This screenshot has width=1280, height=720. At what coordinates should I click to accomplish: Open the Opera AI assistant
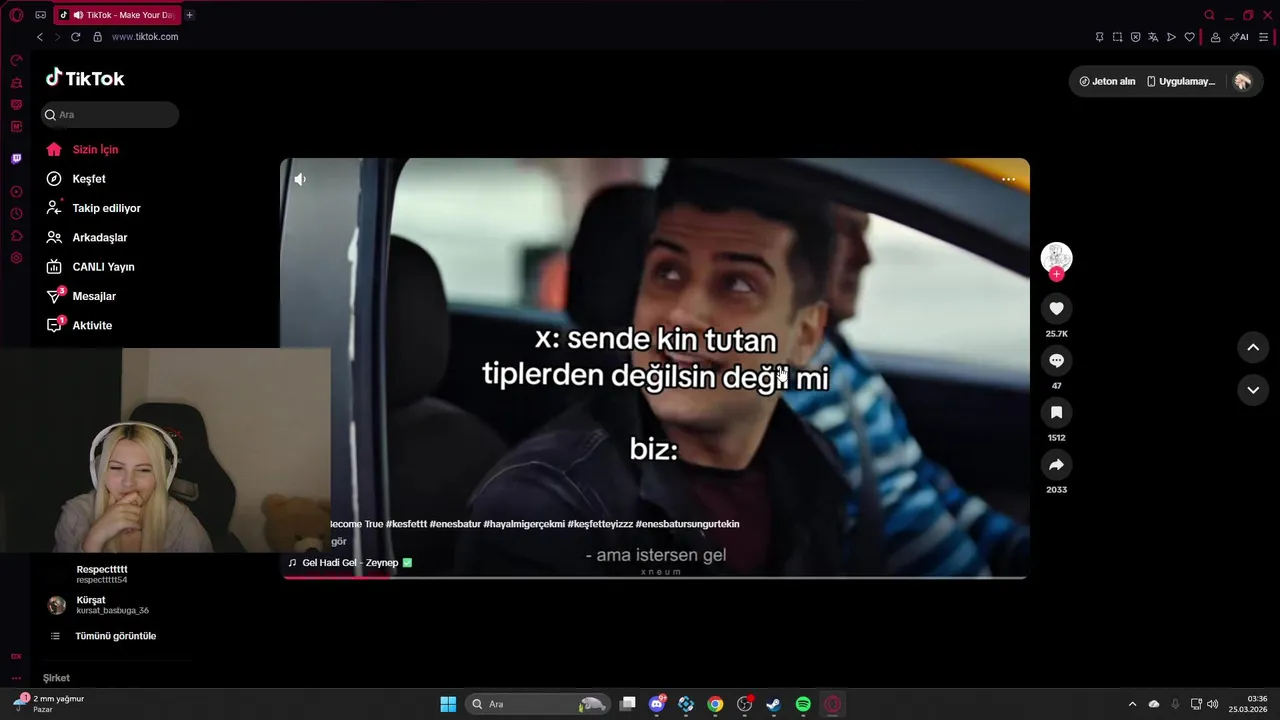pos(1239,37)
